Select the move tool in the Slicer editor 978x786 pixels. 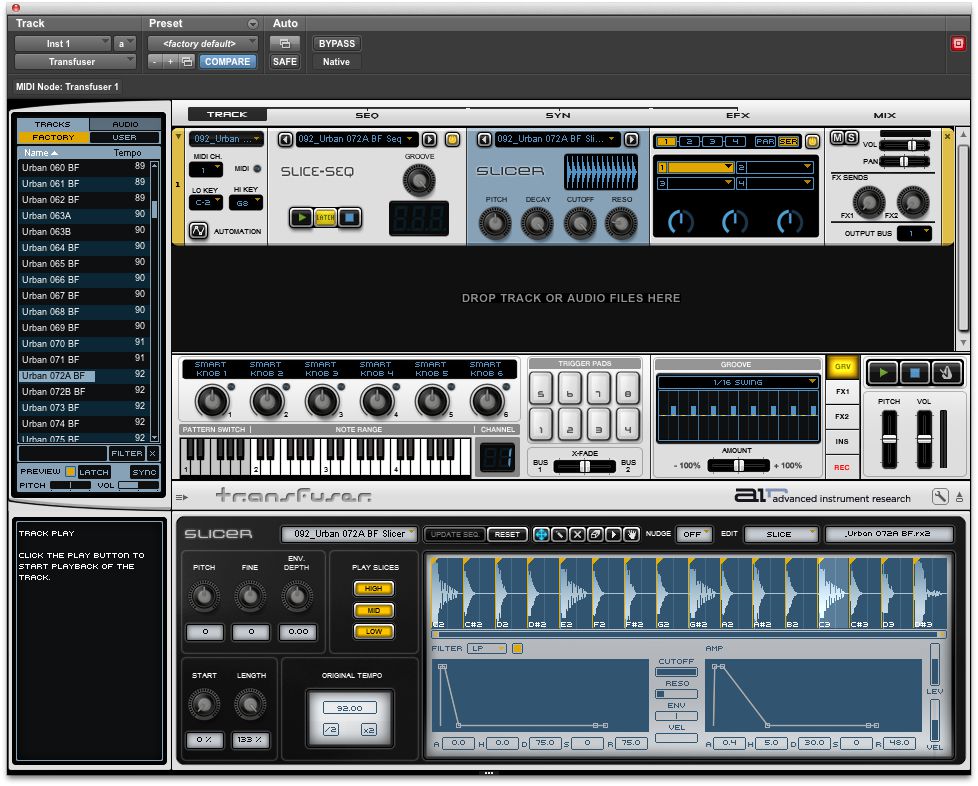pos(541,535)
